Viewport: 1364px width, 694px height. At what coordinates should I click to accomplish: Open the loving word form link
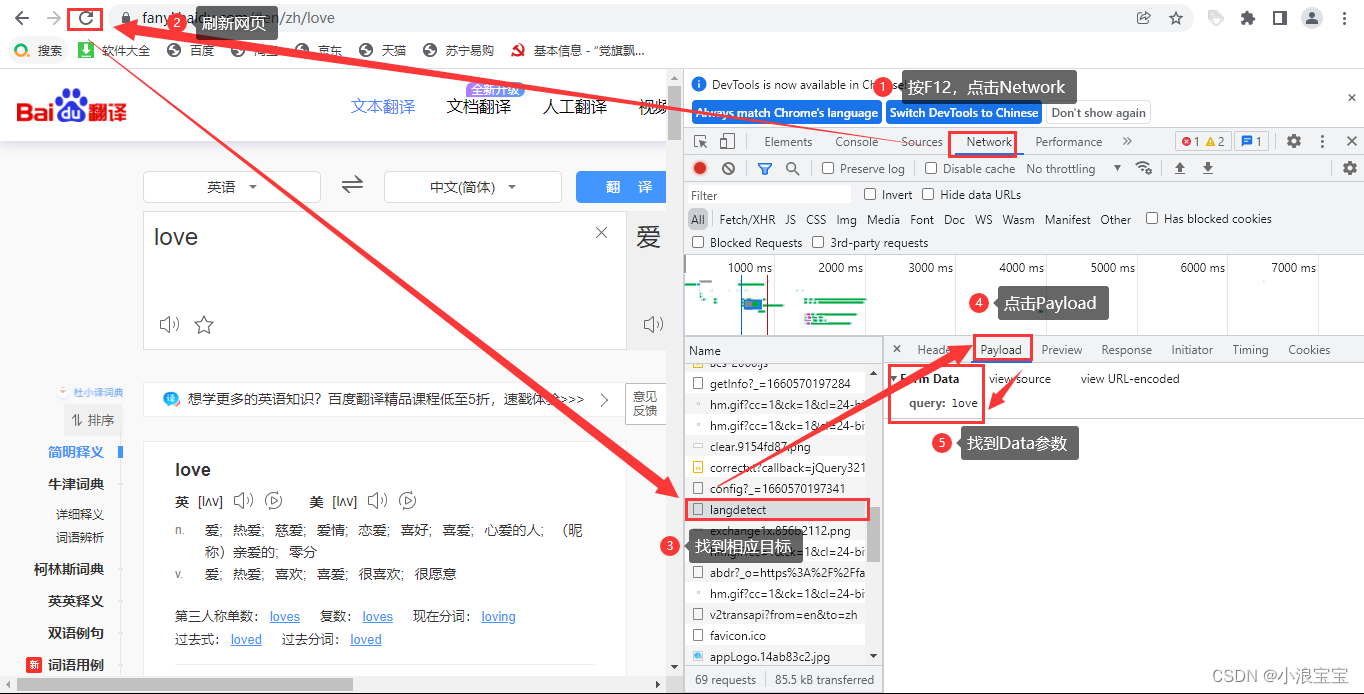[x=498, y=617]
